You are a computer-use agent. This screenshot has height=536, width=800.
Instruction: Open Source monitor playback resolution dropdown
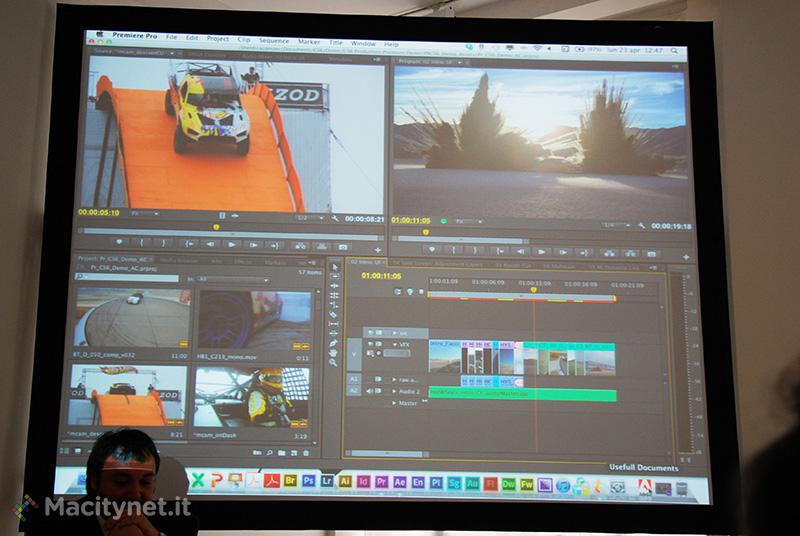point(311,218)
